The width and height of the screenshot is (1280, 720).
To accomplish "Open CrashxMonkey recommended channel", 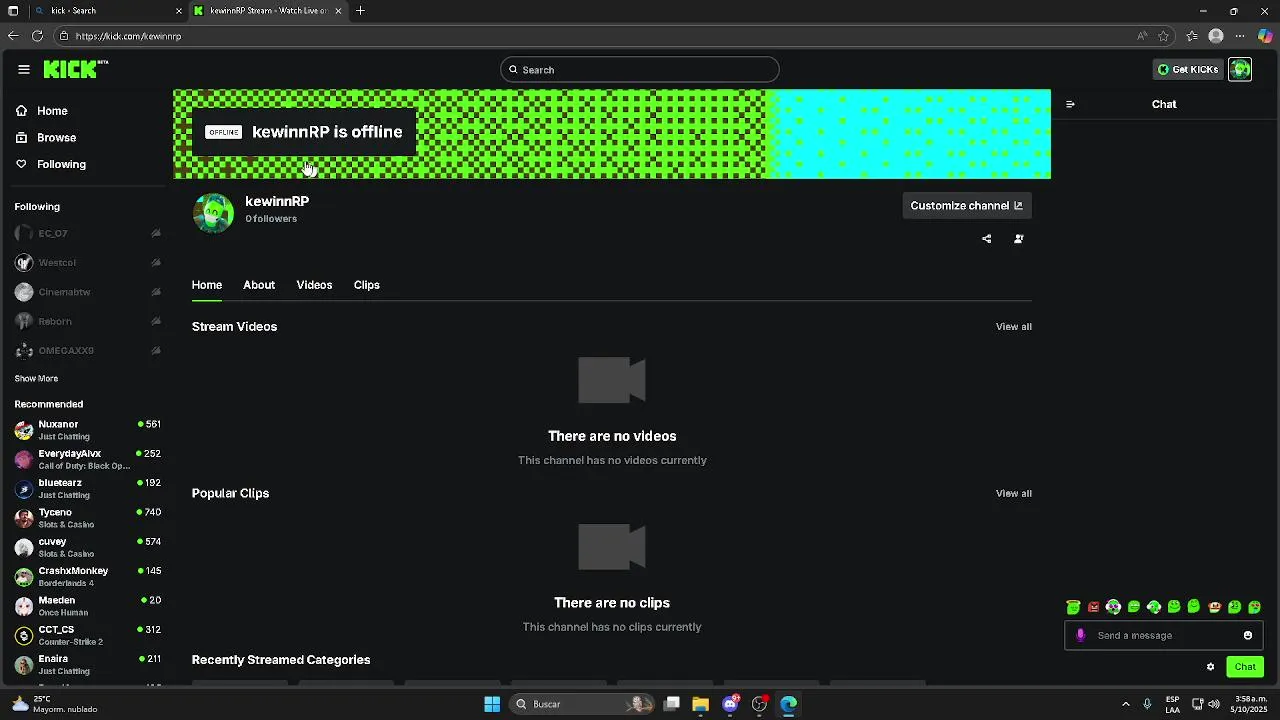I will coord(88,577).
